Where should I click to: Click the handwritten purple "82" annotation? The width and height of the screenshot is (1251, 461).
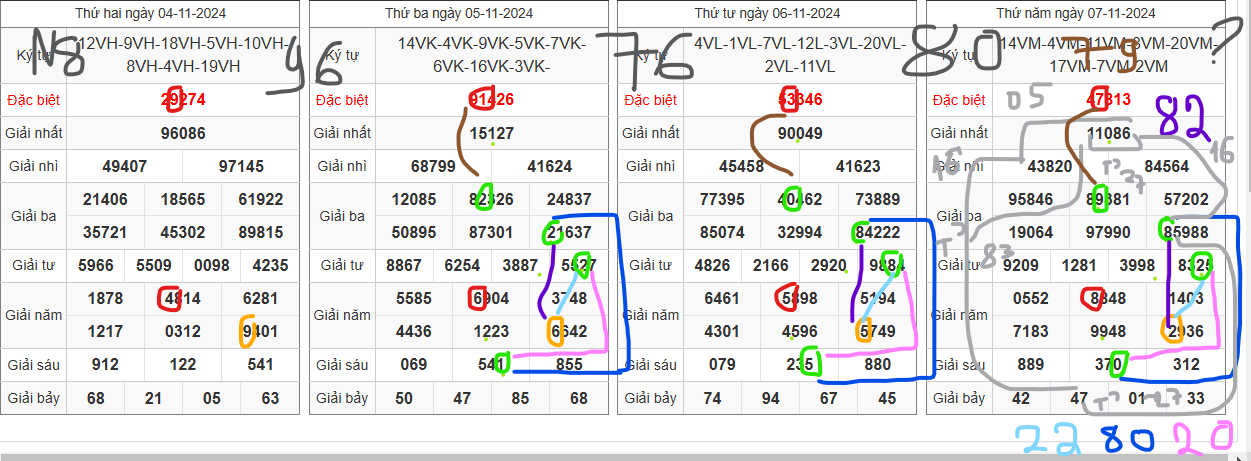(x=1183, y=117)
